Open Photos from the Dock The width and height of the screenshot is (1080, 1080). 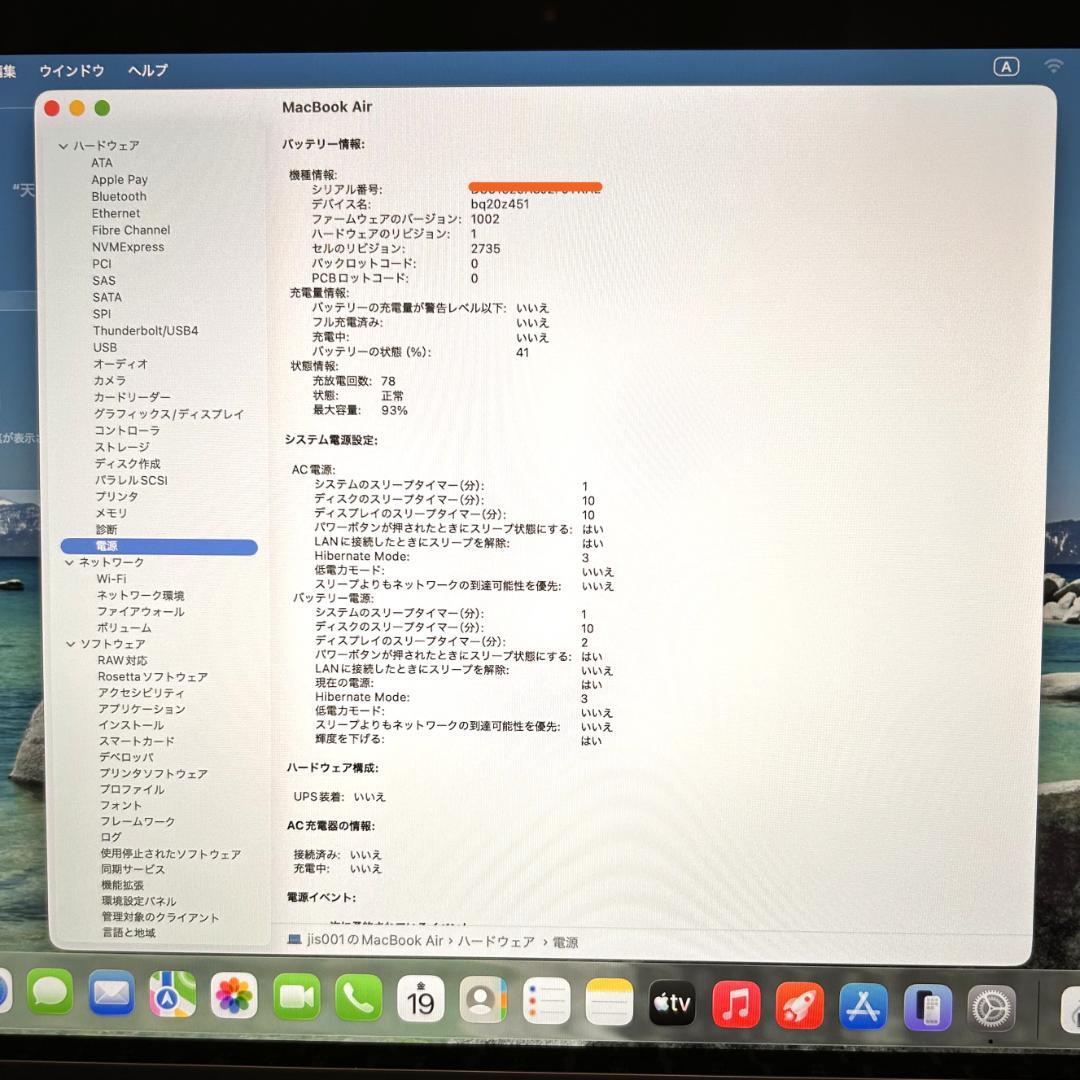click(234, 997)
